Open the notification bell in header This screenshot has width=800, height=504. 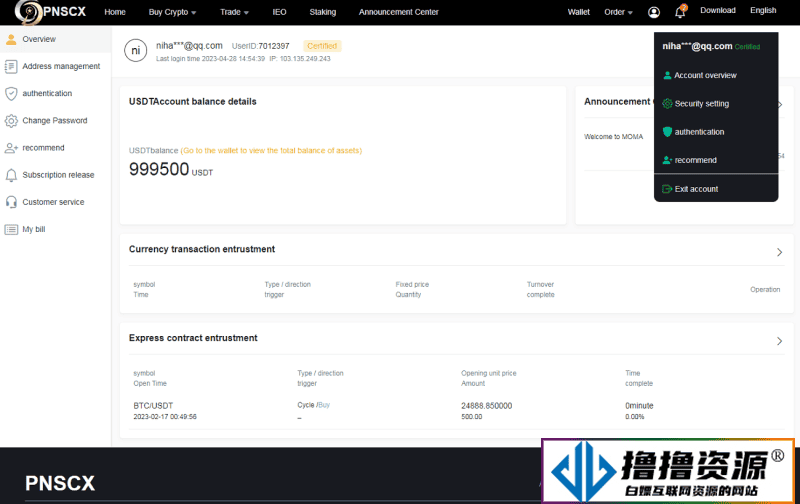coord(680,12)
